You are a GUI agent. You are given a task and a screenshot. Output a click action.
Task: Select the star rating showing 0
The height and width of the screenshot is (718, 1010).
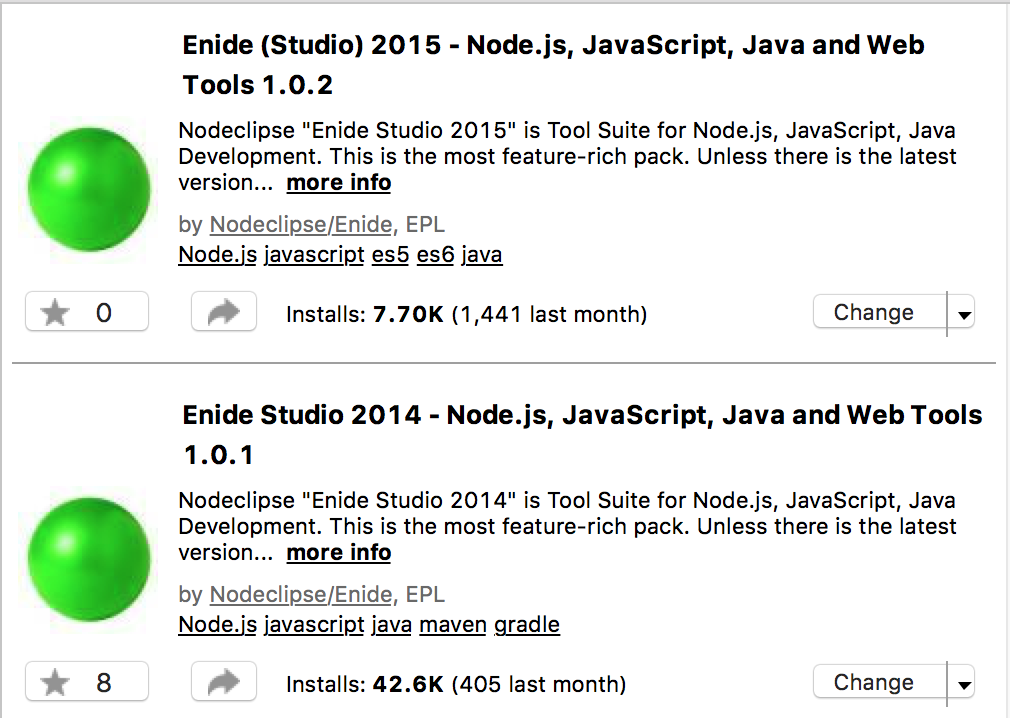[87, 311]
